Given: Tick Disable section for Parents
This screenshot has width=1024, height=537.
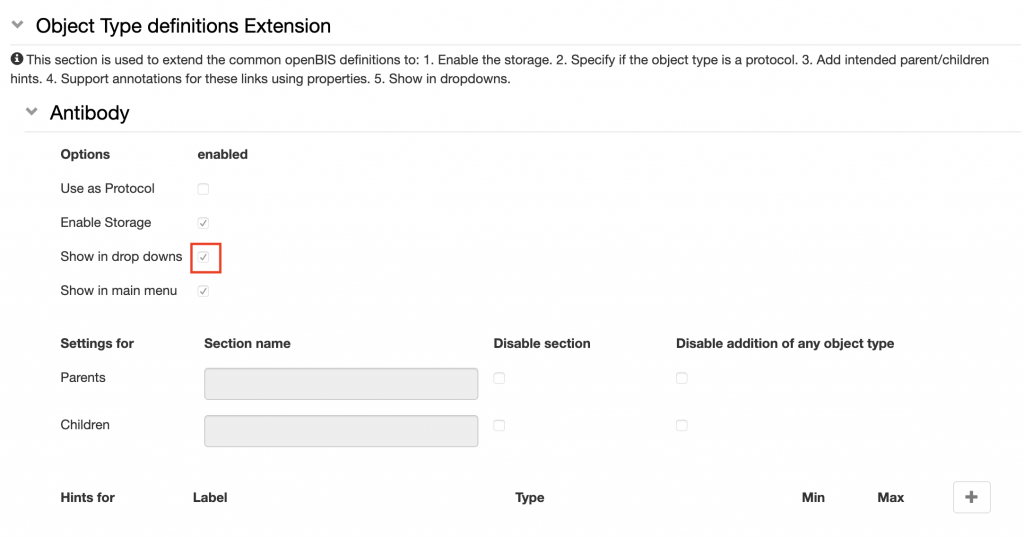Looking at the screenshot, I should (x=499, y=378).
